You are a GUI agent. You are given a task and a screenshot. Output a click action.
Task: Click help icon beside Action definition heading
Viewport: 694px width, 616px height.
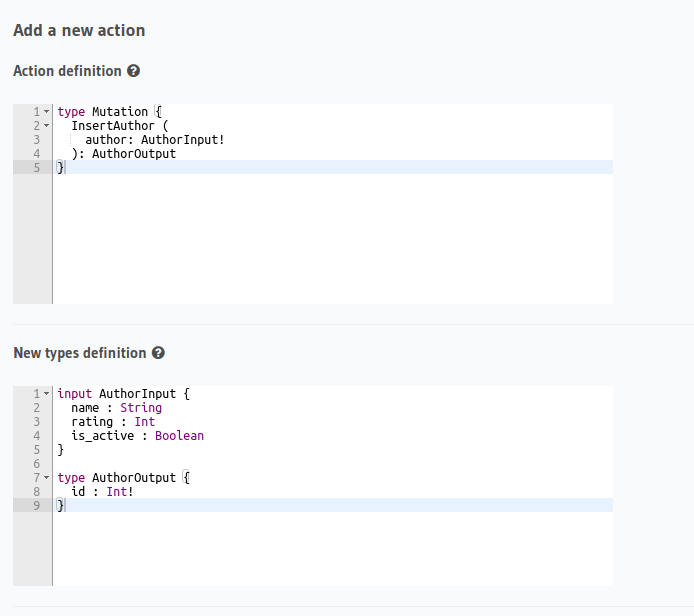pyautogui.click(x=133, y=72)
